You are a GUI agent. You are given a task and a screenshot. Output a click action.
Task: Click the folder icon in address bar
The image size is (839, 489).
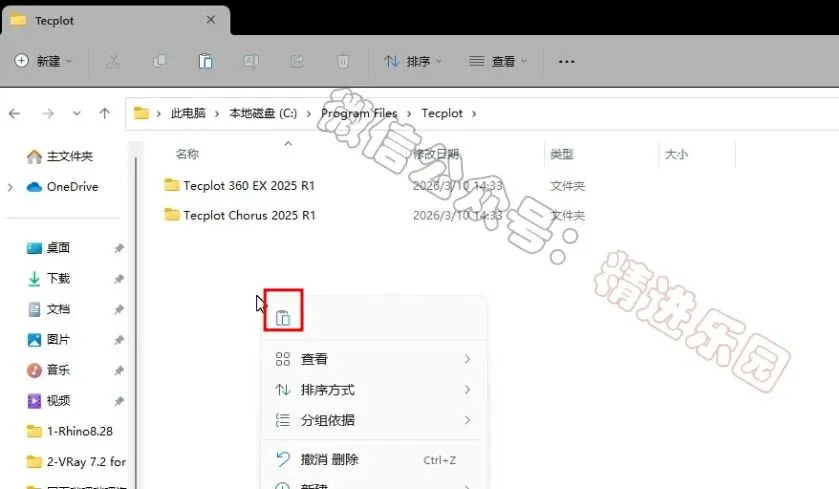coord(141,113)
